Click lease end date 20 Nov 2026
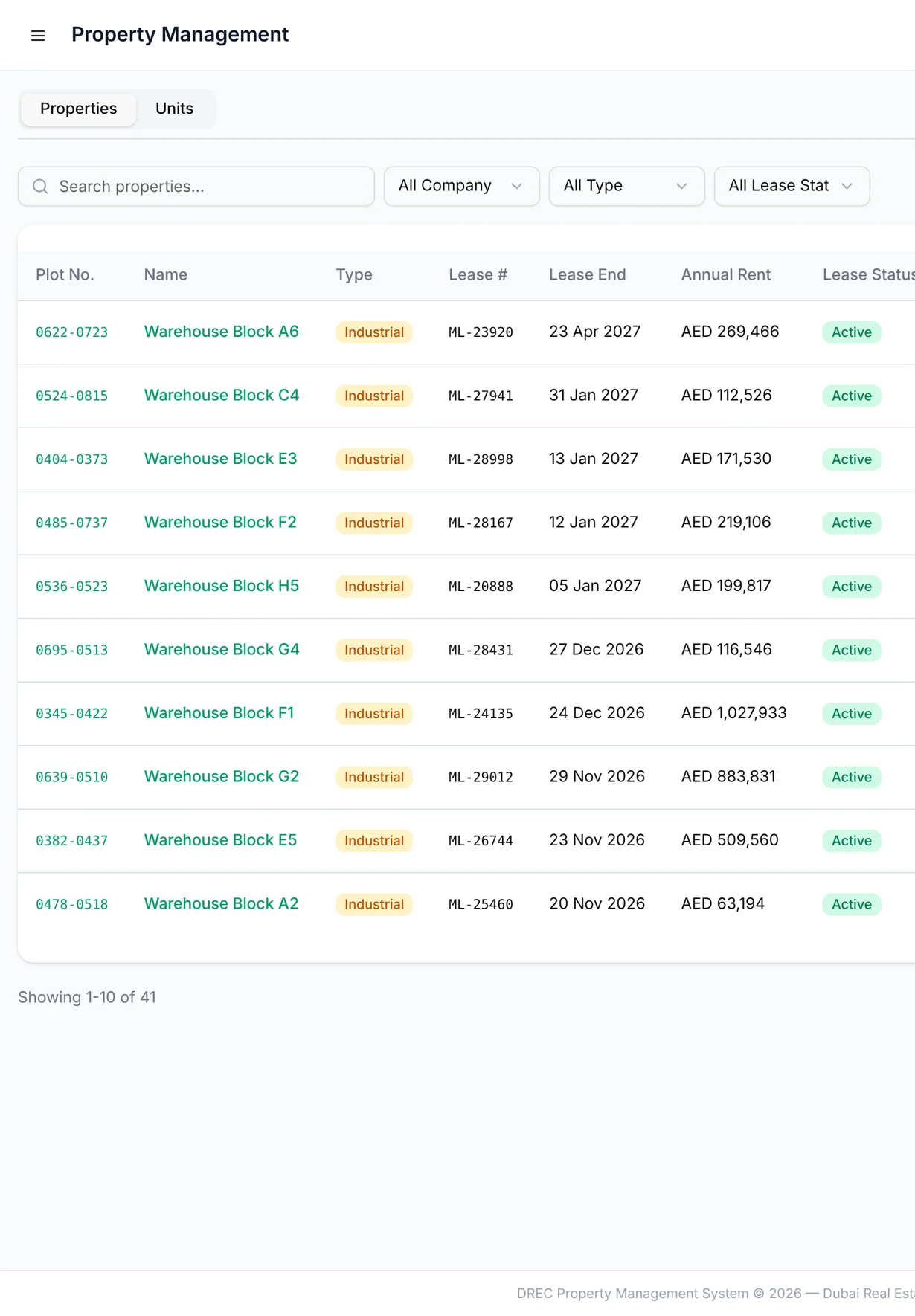Image resolution: width=915 pixels, height=1316 pixels. [x=597, y=903]
